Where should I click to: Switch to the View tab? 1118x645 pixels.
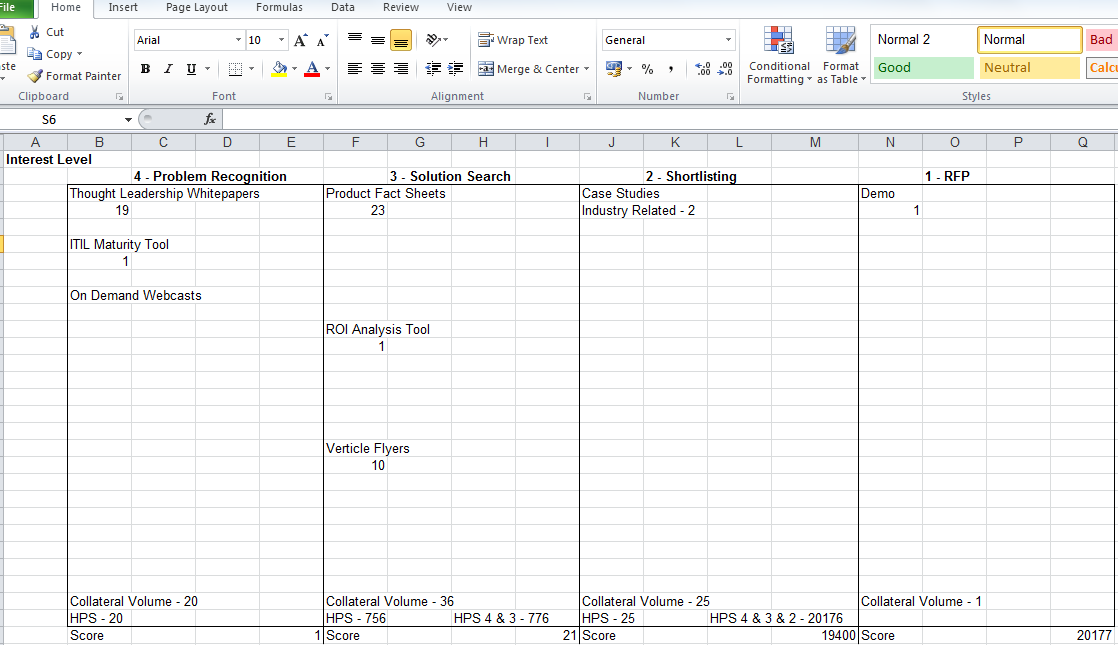459,7
